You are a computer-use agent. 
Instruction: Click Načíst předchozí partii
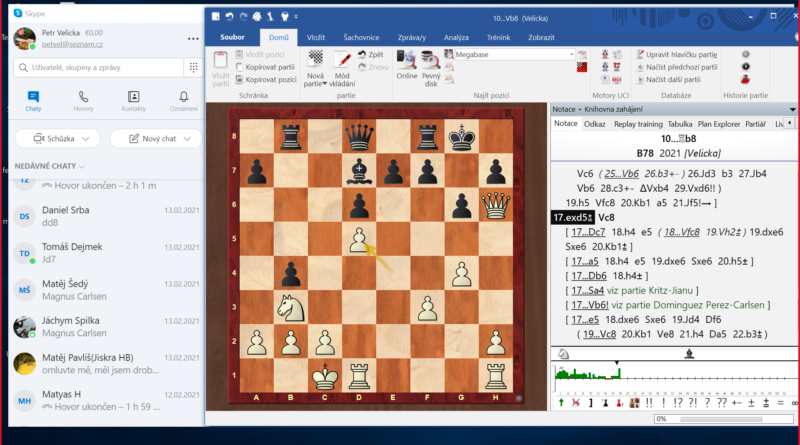(x=677, y=67)
